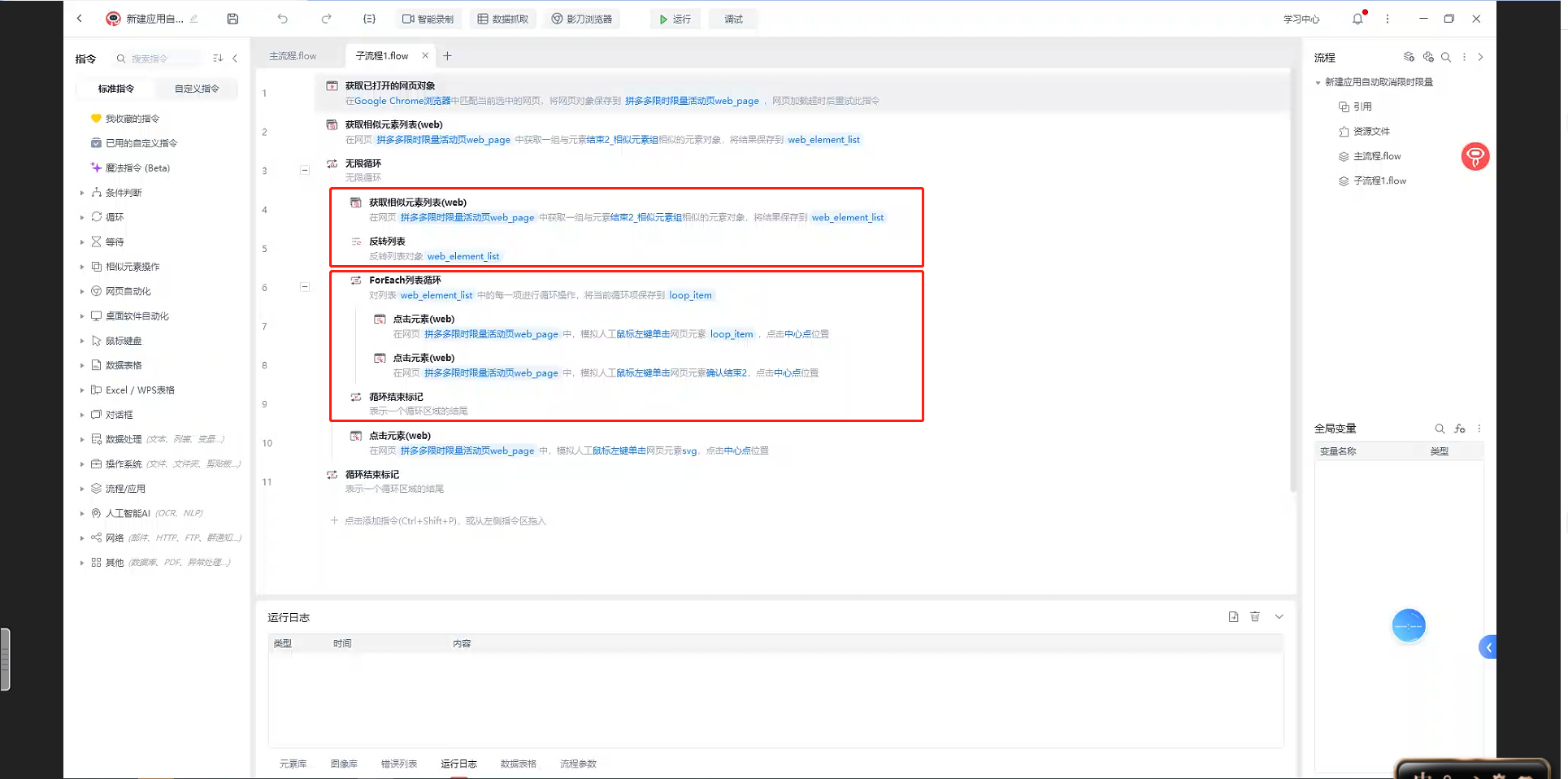Click the sort icon beside the command search
Viewport: 1568px width, 779px height.
(218, 59)
